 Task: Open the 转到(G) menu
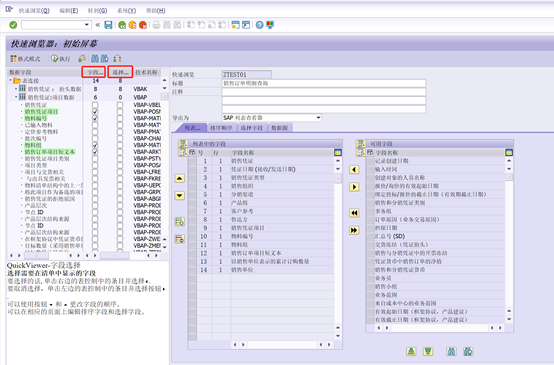[x=98, y=11]
